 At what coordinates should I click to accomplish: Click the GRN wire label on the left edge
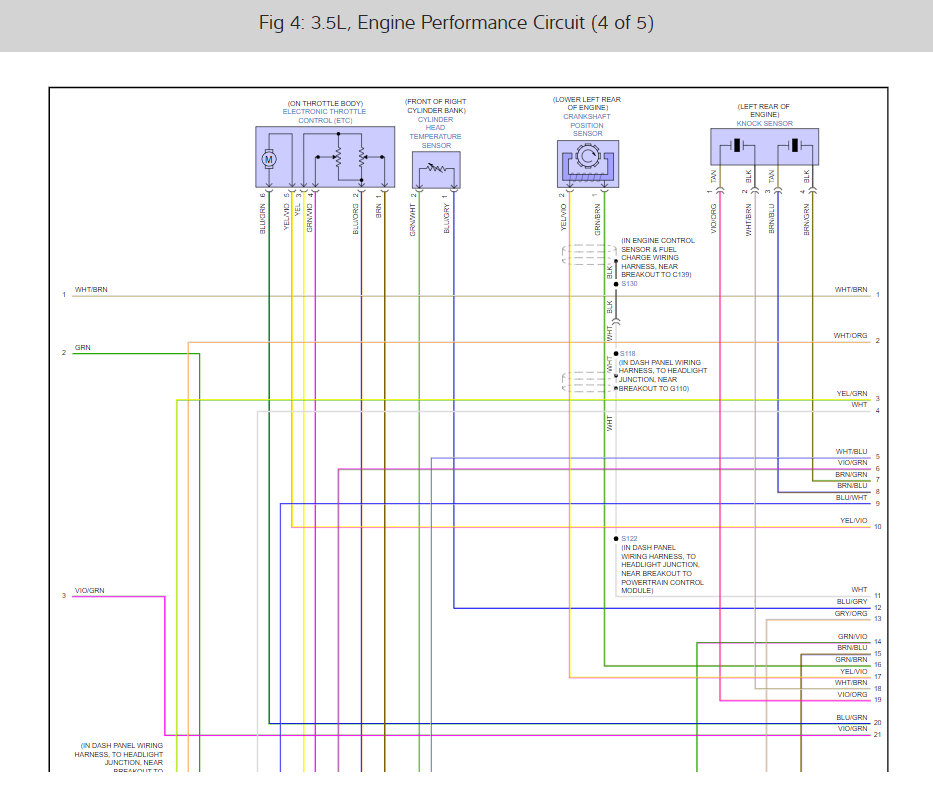point(83,347)
